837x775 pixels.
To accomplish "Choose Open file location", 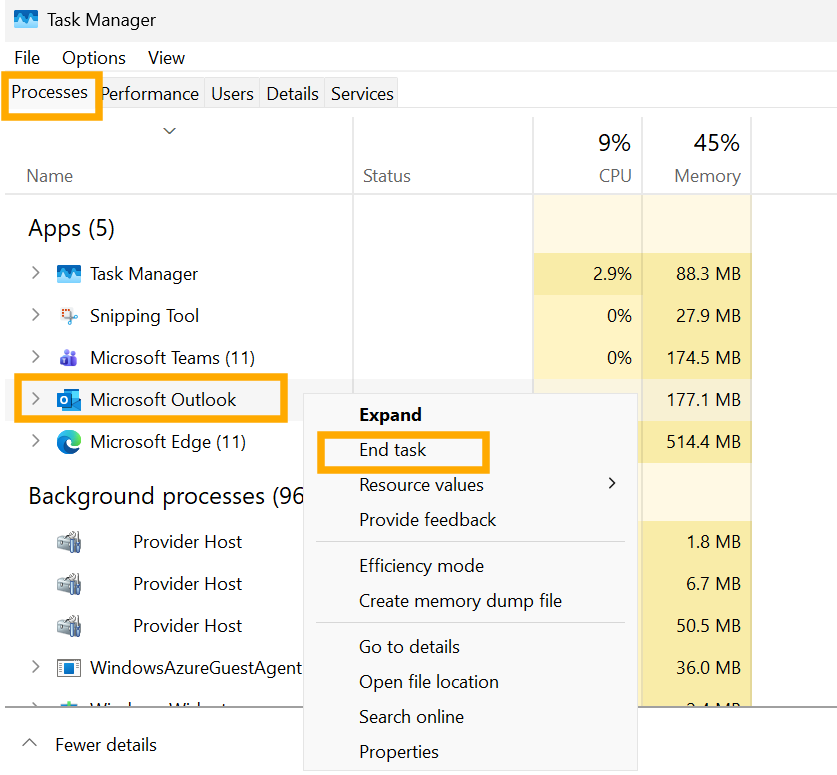I will pos(429,682).
